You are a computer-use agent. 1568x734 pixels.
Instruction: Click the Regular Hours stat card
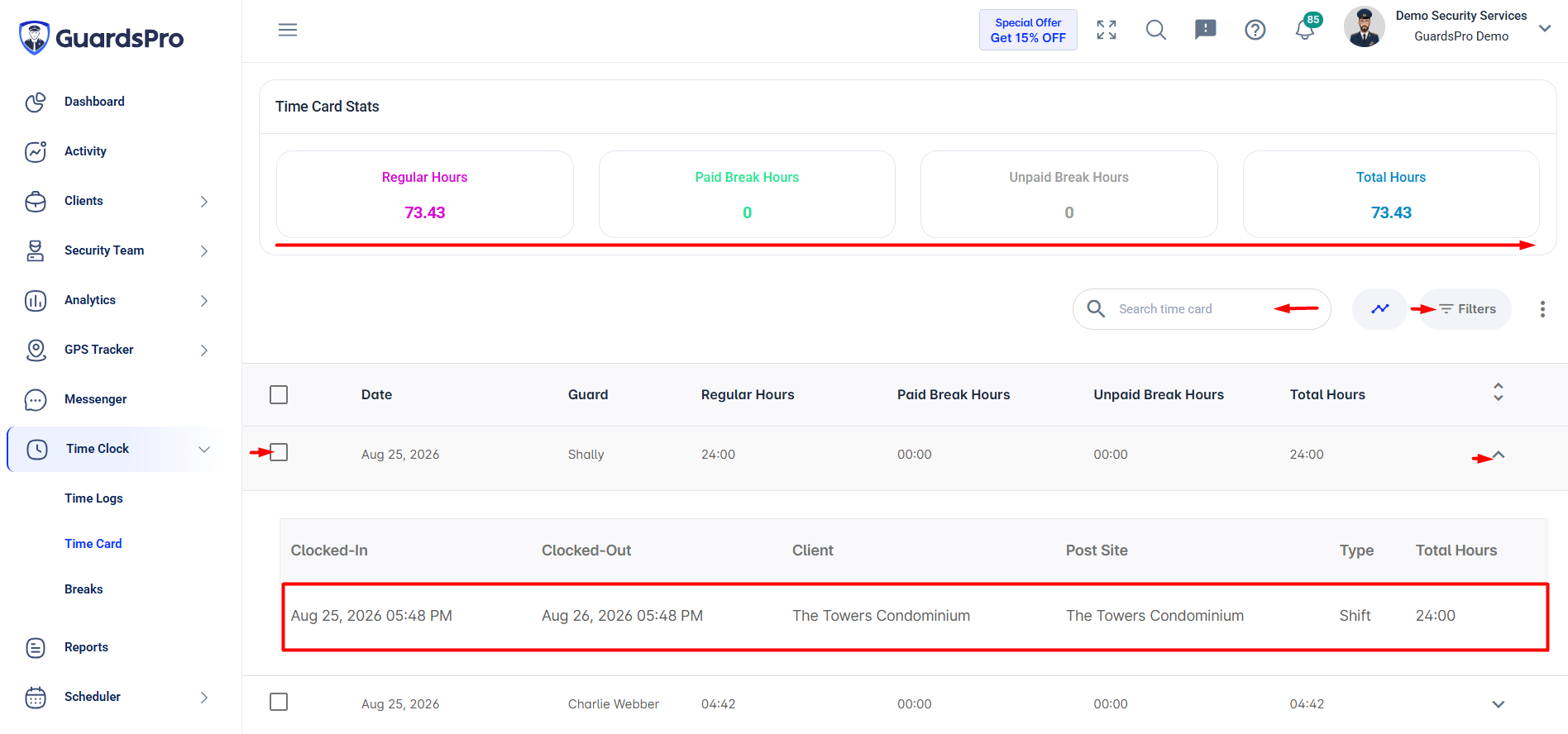tap(425, 194)
